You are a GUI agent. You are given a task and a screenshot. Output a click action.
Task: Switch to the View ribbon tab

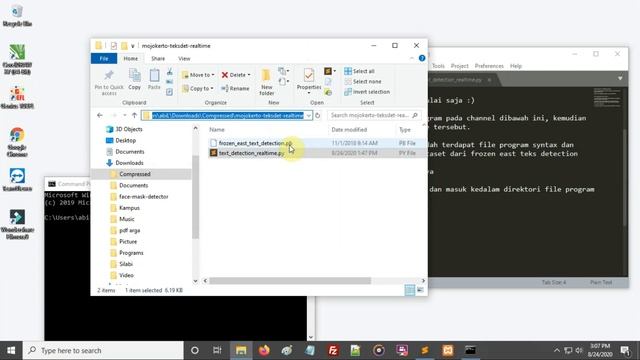pos(184,58)
